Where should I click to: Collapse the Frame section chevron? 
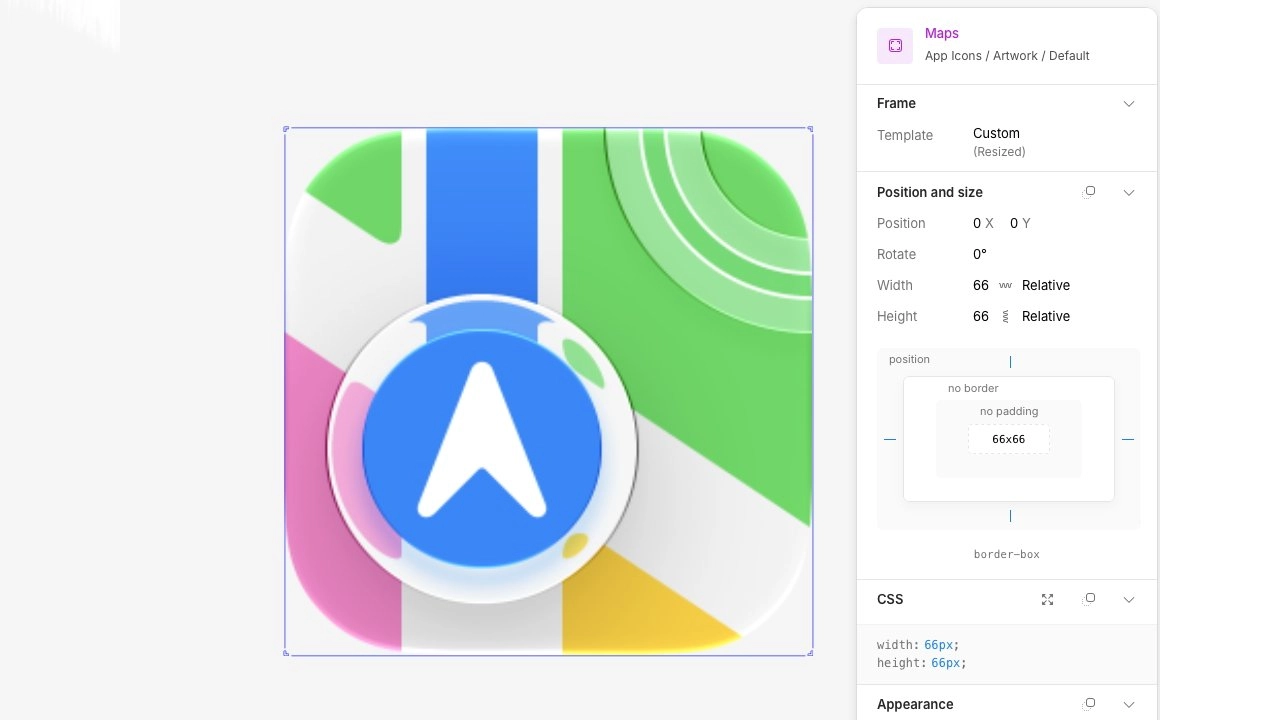coord(1129,104)
